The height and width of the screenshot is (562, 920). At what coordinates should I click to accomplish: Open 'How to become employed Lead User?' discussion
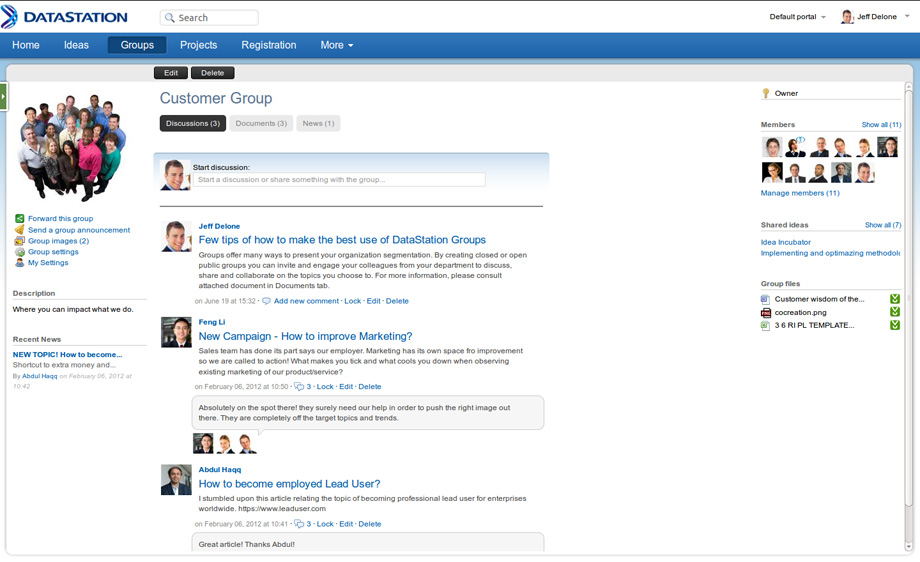(289, 484)
